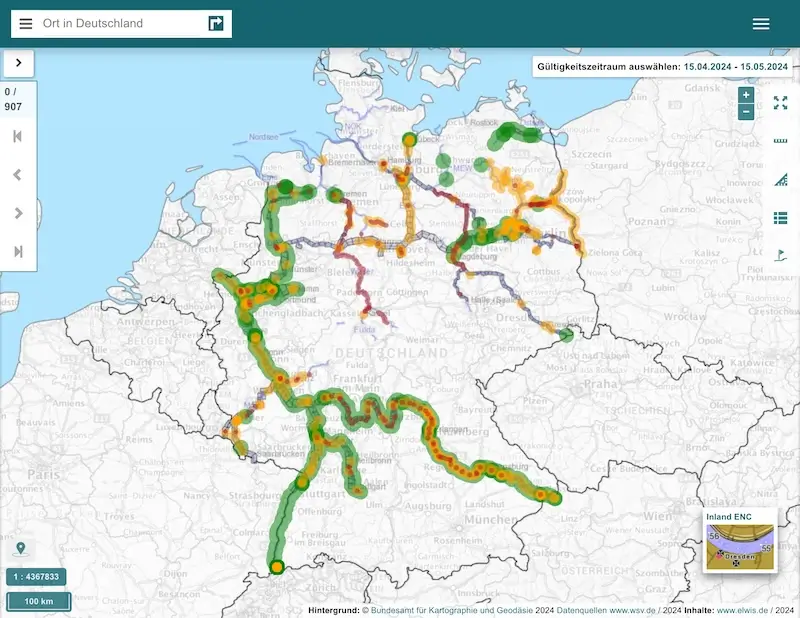Image resolution: width=800 pixels, height=618 pixels.
Task: Click the flag marker tool
Action: [x=780, y=256]
